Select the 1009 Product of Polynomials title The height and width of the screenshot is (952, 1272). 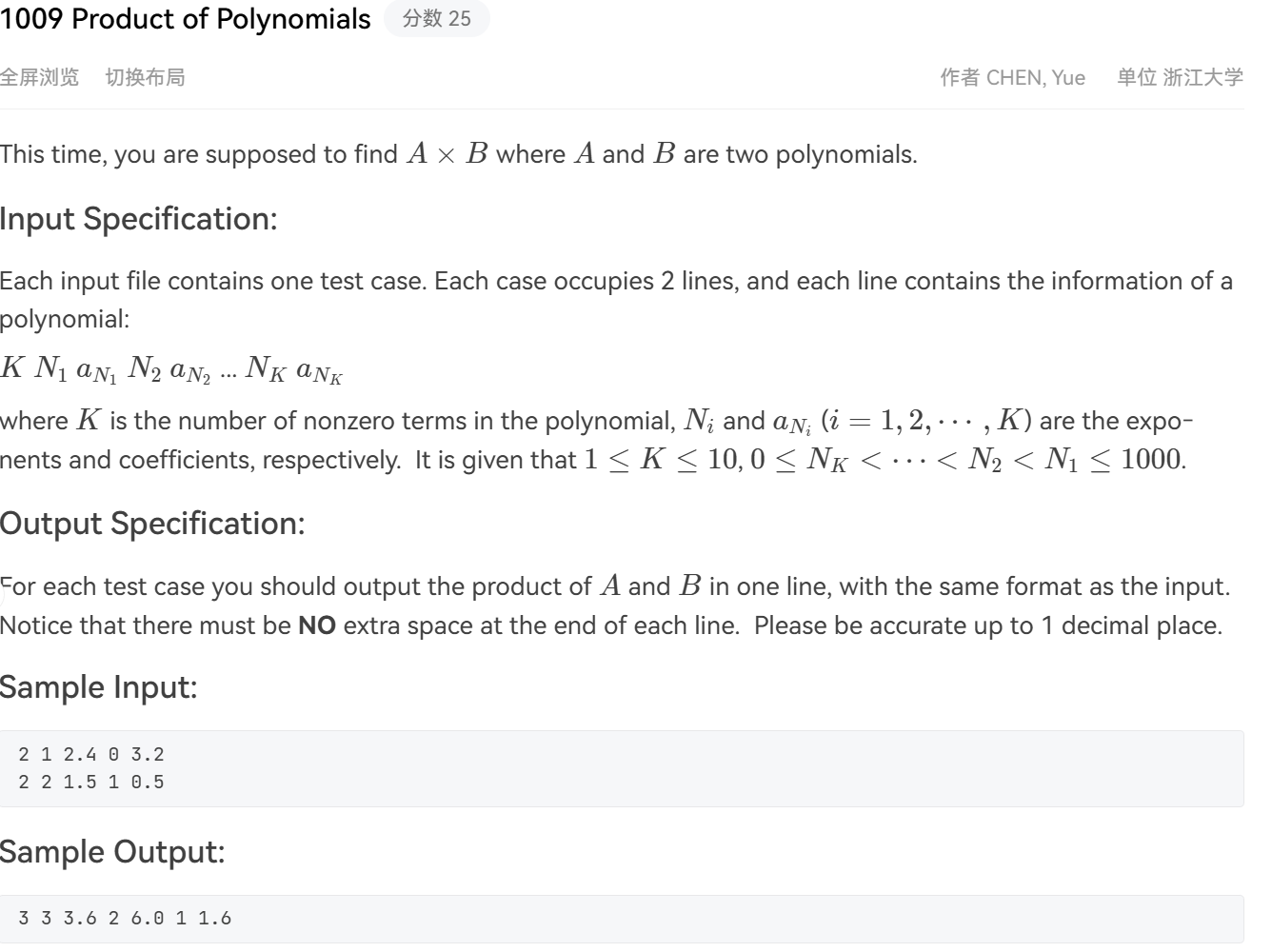[186, 19]
